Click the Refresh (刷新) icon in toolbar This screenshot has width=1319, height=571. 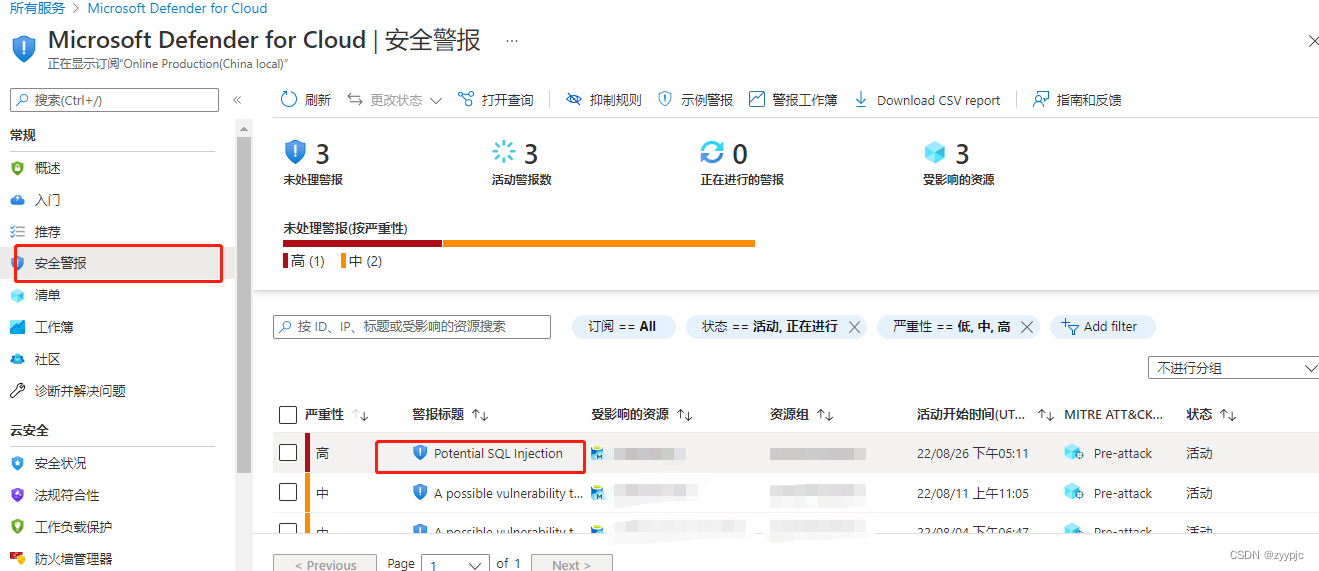coord(288,100)
